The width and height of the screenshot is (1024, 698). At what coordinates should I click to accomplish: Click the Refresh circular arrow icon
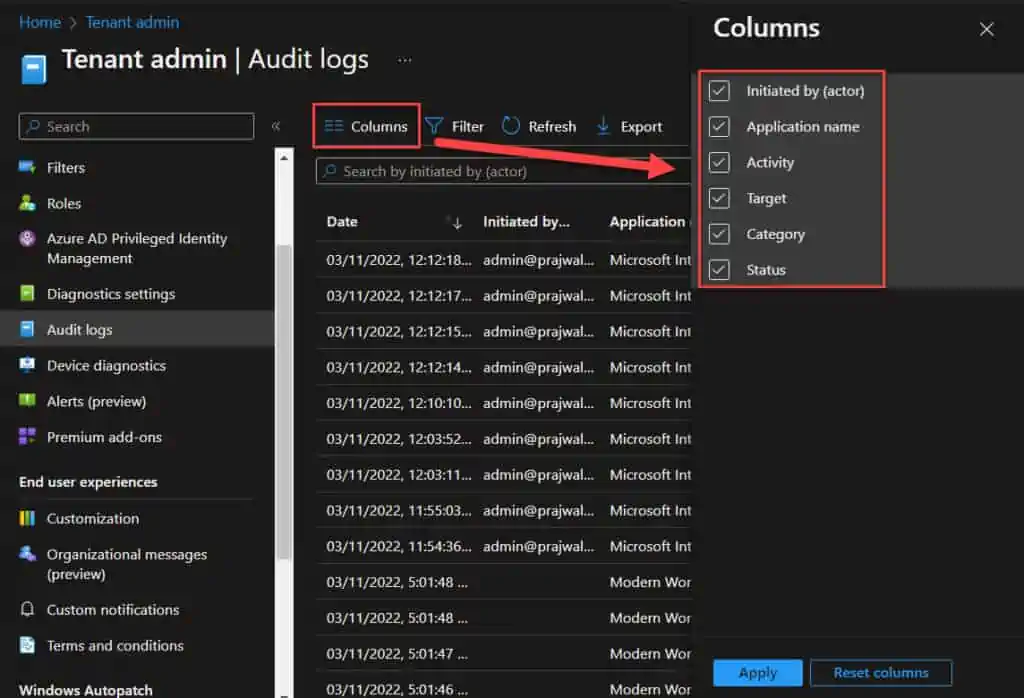coord(511,125)
